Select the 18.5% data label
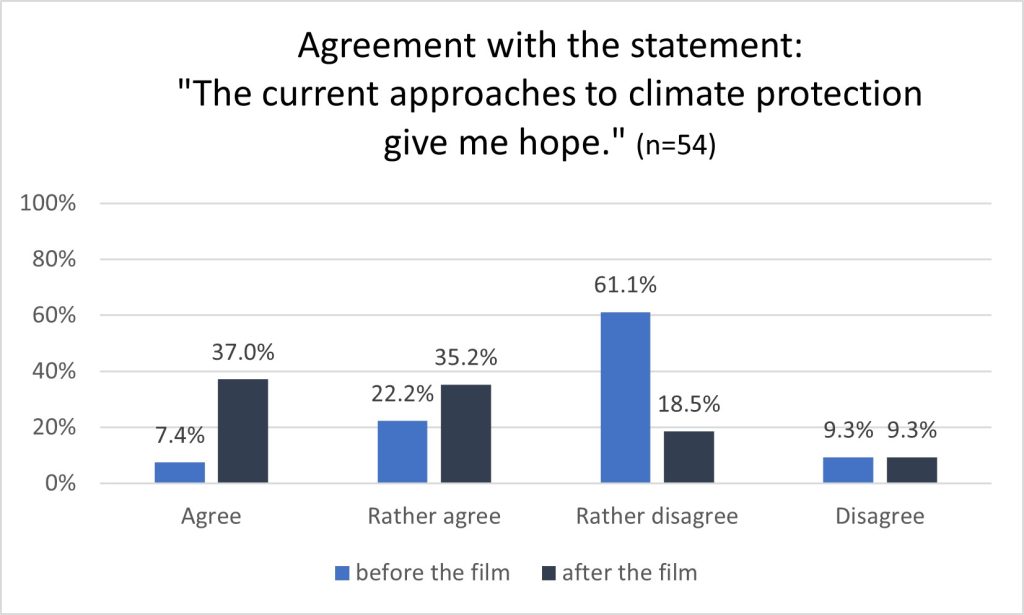Viewport: 1024px width, 615px height. (688, 405)
